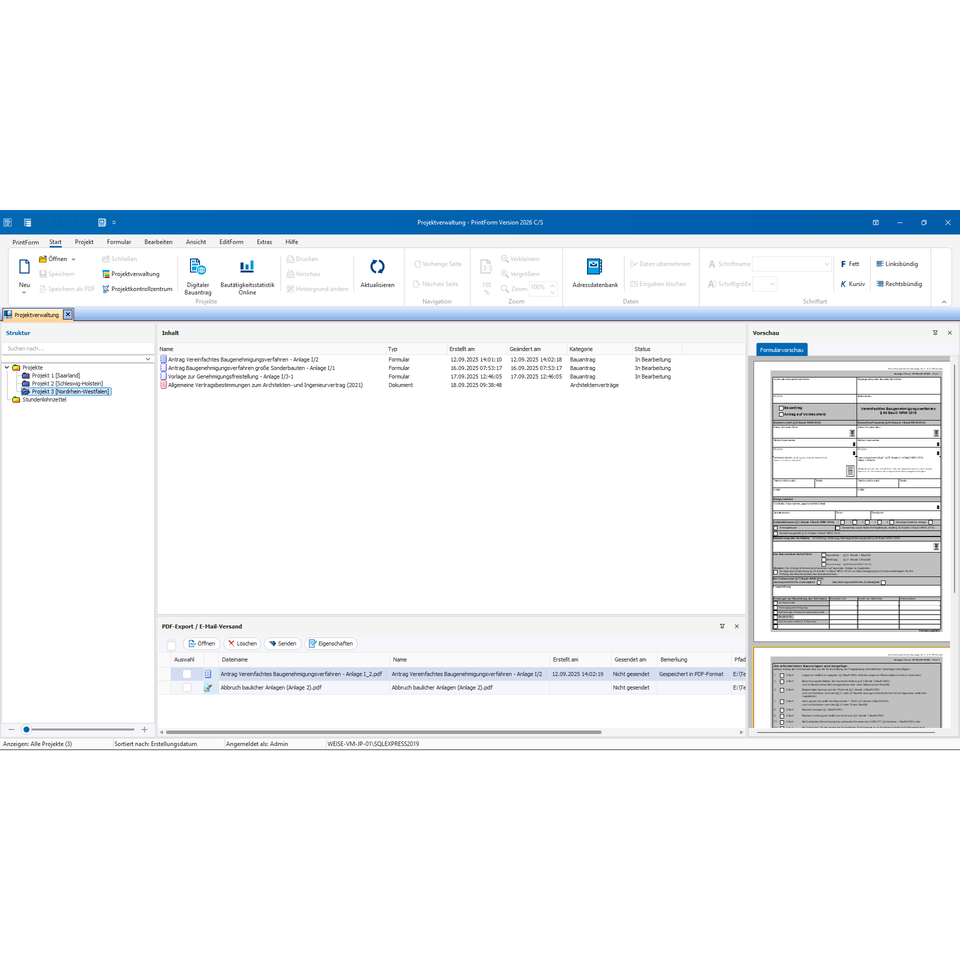Select 'Allgemeine Vertragsbestimmungen zum Architekten' row

point(265,385)
